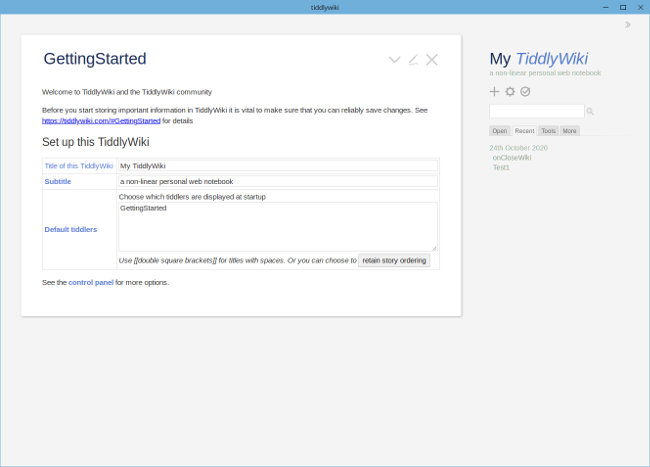Create new tiddler with plus icon
The width and height of the screenshot is (650, 467).
[x=494, y=92]
